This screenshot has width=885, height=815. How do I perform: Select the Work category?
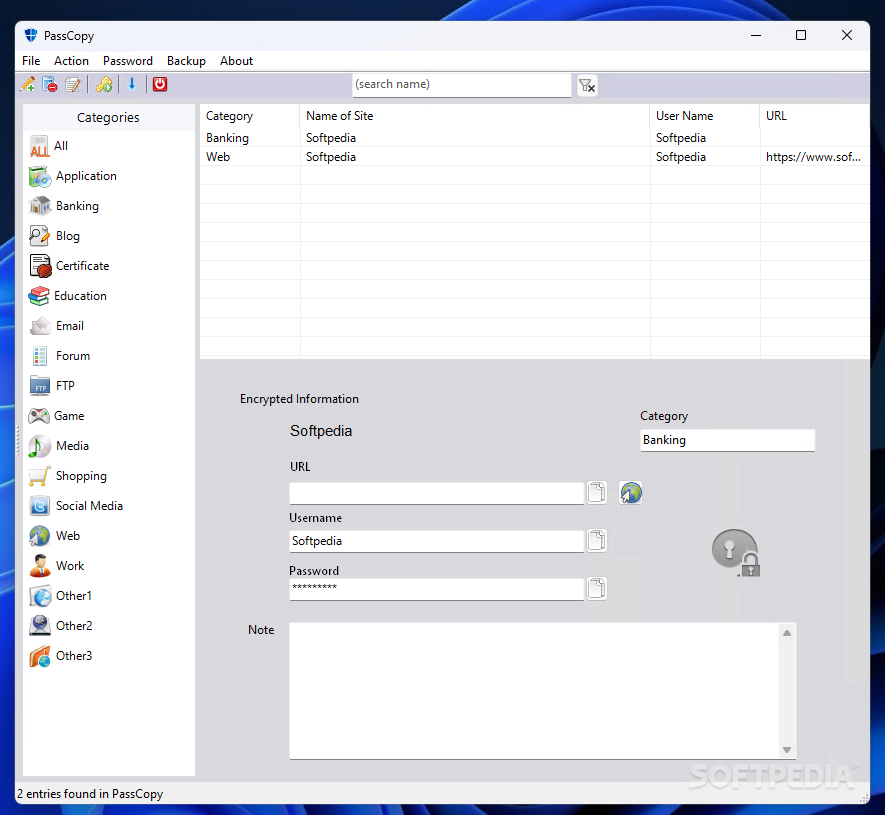[x=56, y=566]
